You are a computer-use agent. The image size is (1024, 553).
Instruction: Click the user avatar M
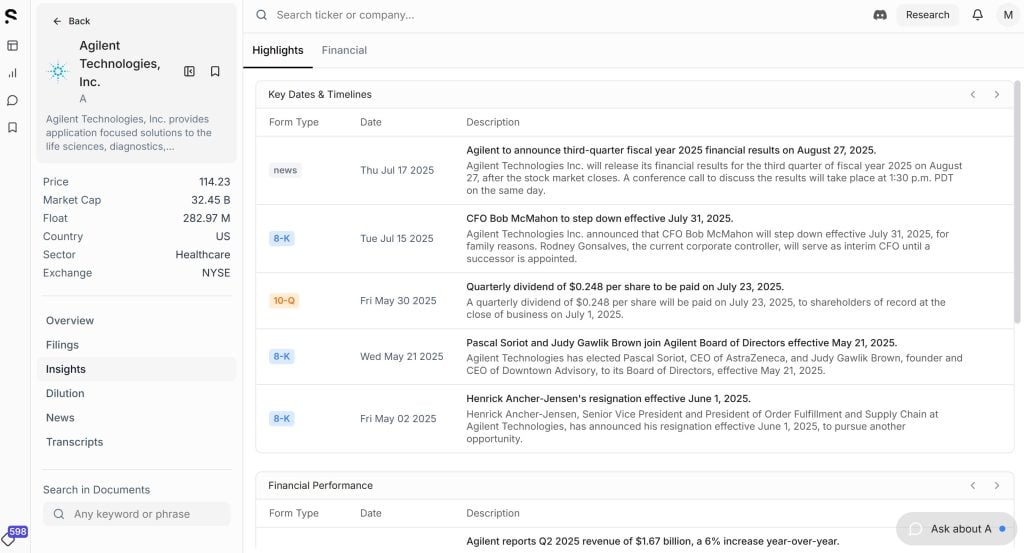click(x=1007, y=15)
